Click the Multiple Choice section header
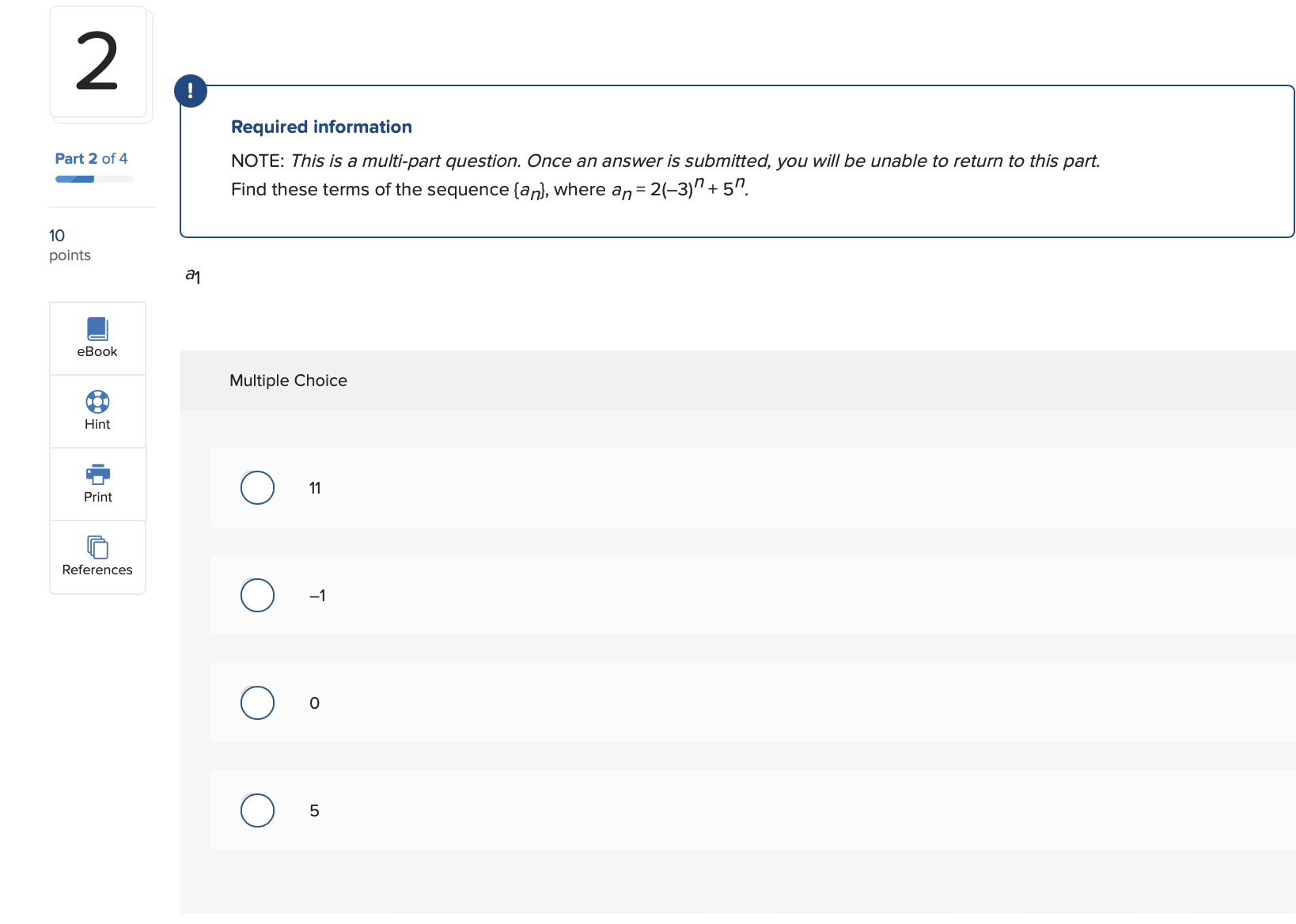Viewport: 1296px width, 924px height. (288, 381)
